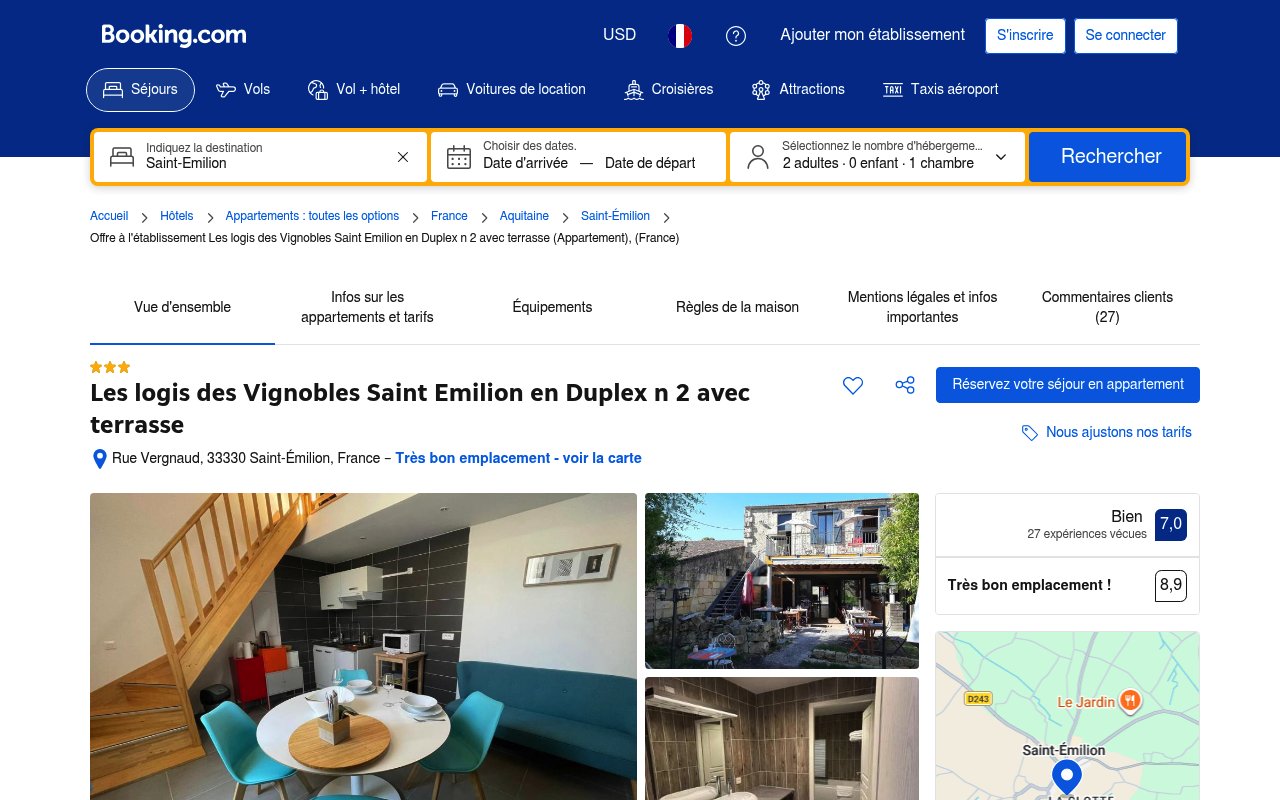Open Ajouter mon établissement
This screenshot has width=1280, height=800.
[x=872, y=35]
